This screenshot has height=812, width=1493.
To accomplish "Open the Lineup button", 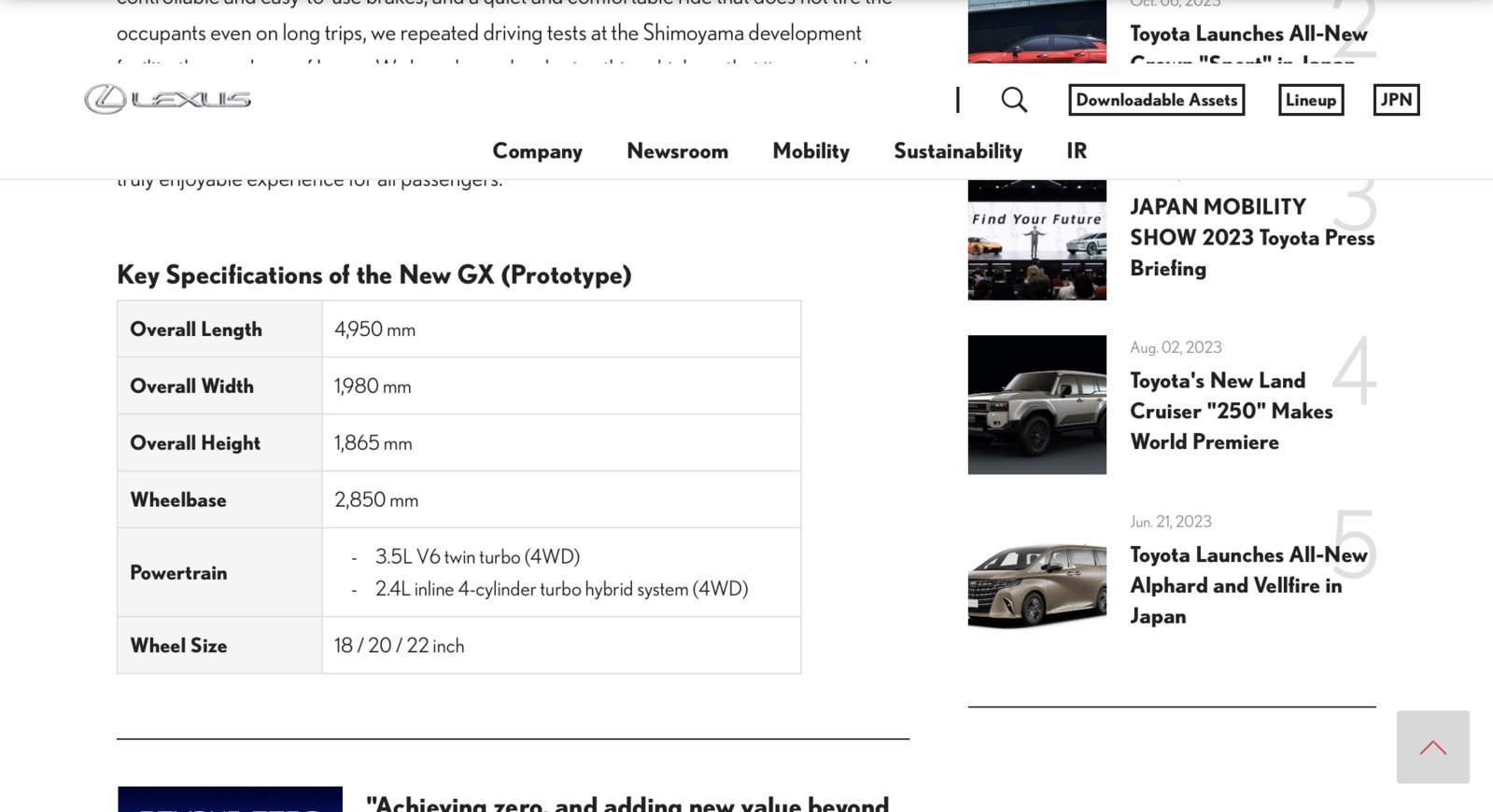I will (1311, 100).
